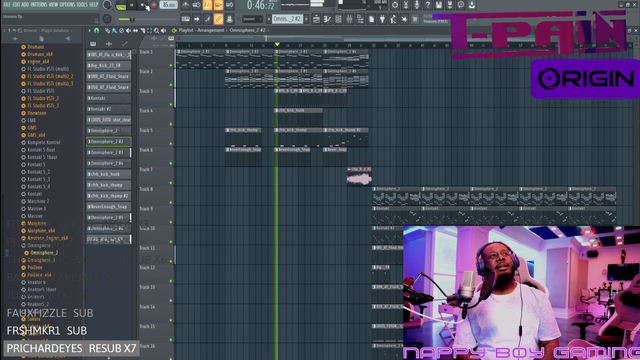Open the Playlist options menu arrow
Image resolution: width=640 pixels, height=360 pixels.
(x=90, y=31)
